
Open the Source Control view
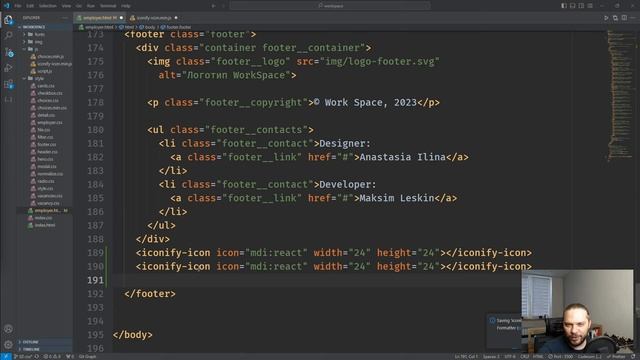(8, 52)
